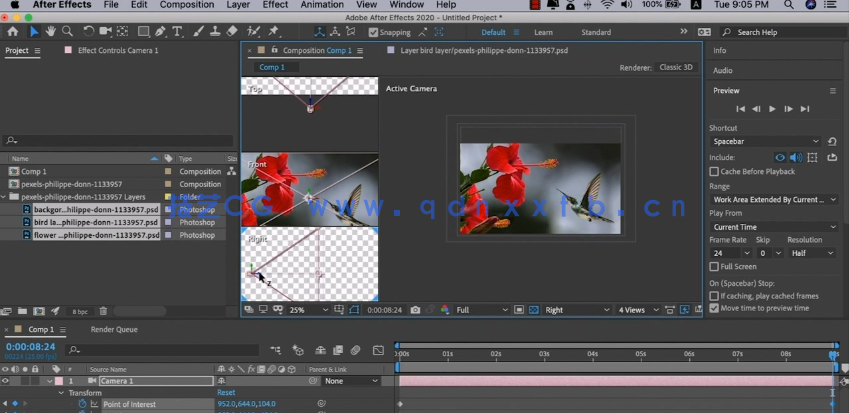Select the Hand tool

click(50, 31)
